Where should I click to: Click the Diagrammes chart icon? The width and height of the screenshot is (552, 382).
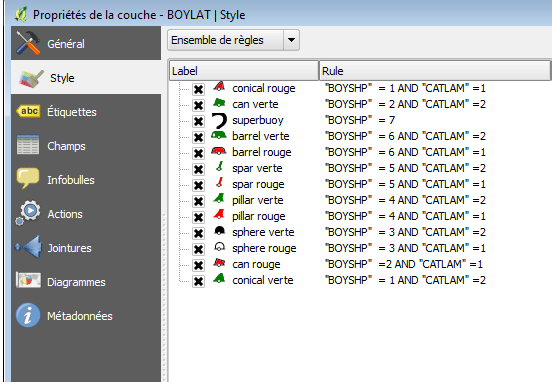coord(28,281)
